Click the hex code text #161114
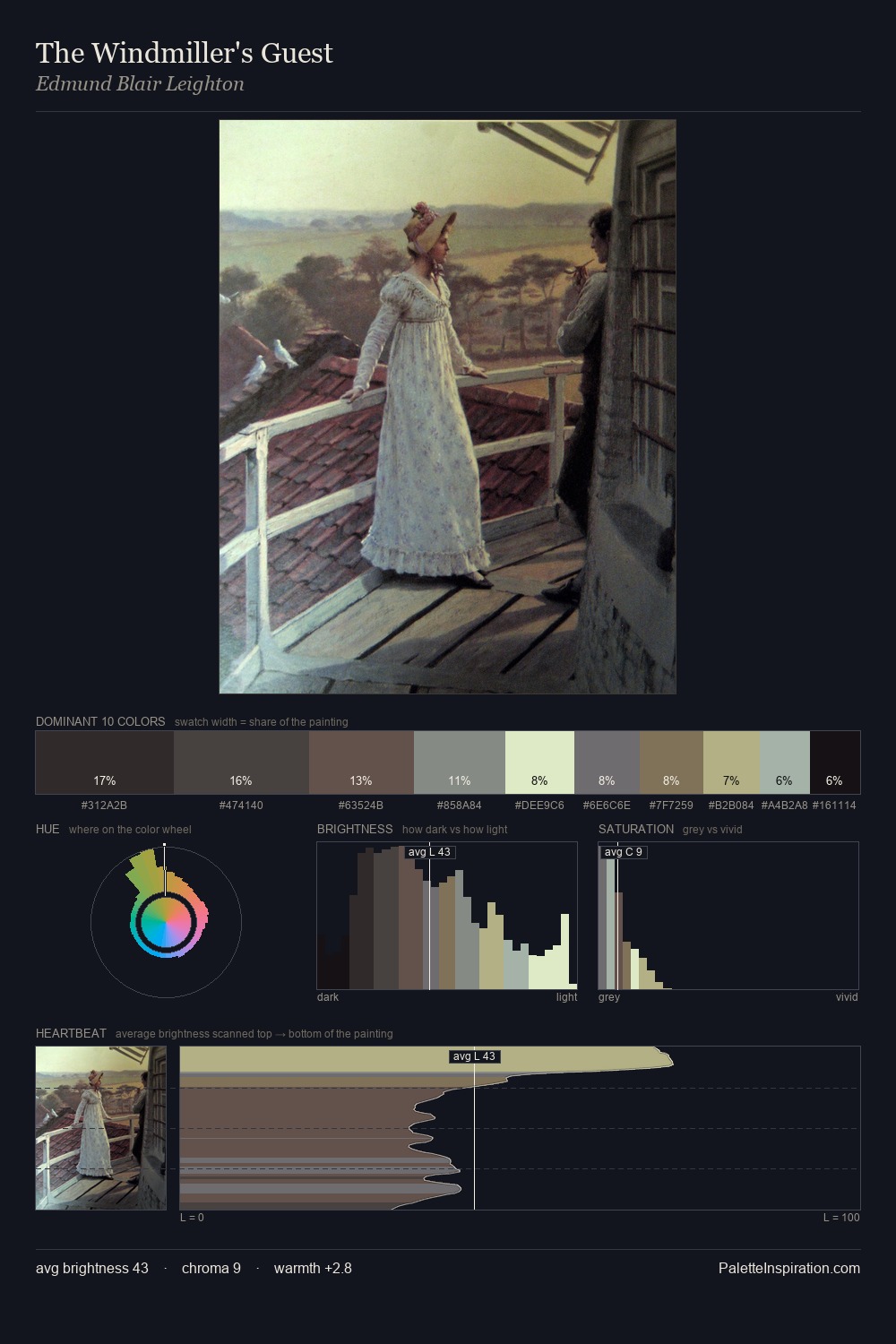Screen dimensions: 896x1344 tap(834, 806)
